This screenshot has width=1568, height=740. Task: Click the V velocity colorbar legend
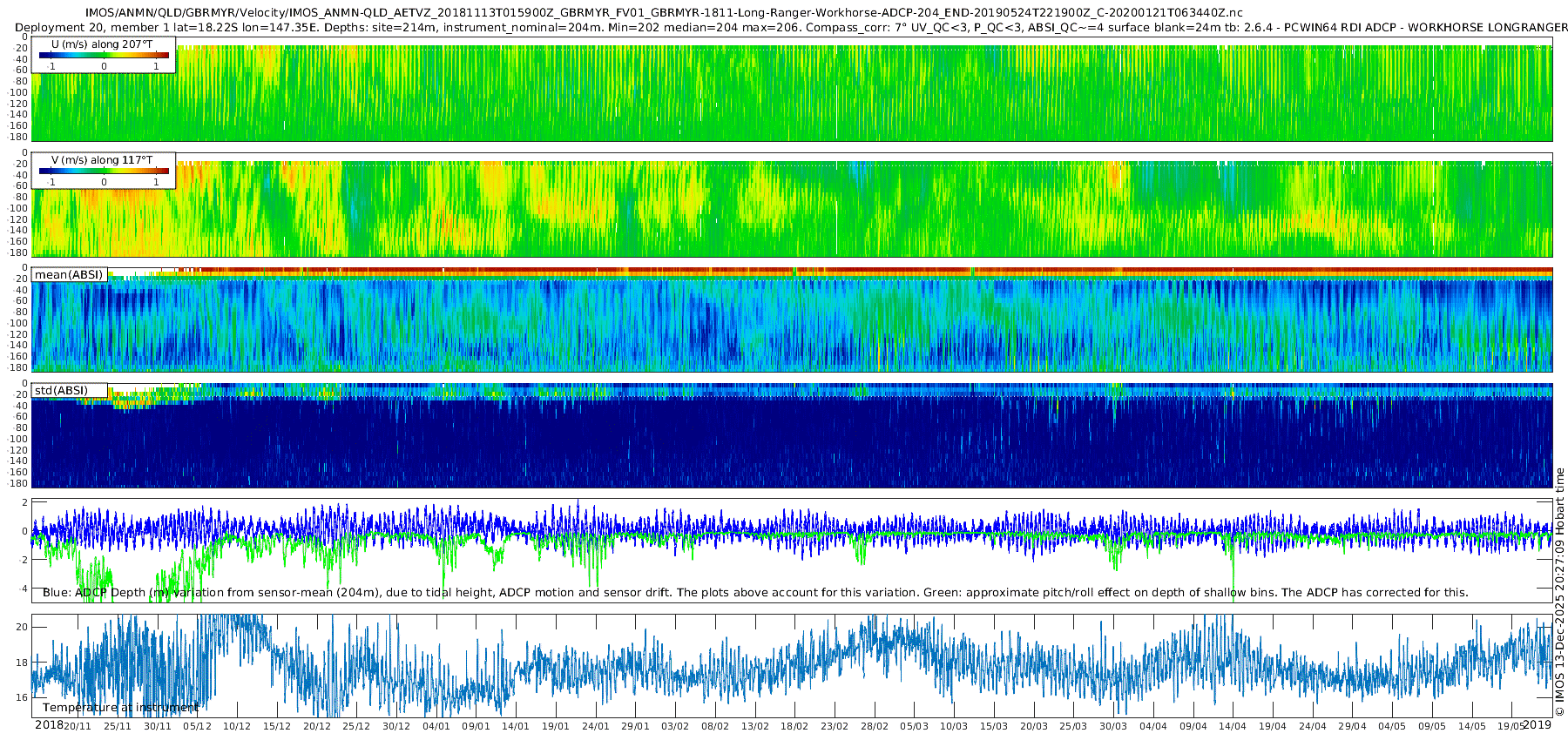[x=104, y=171]
